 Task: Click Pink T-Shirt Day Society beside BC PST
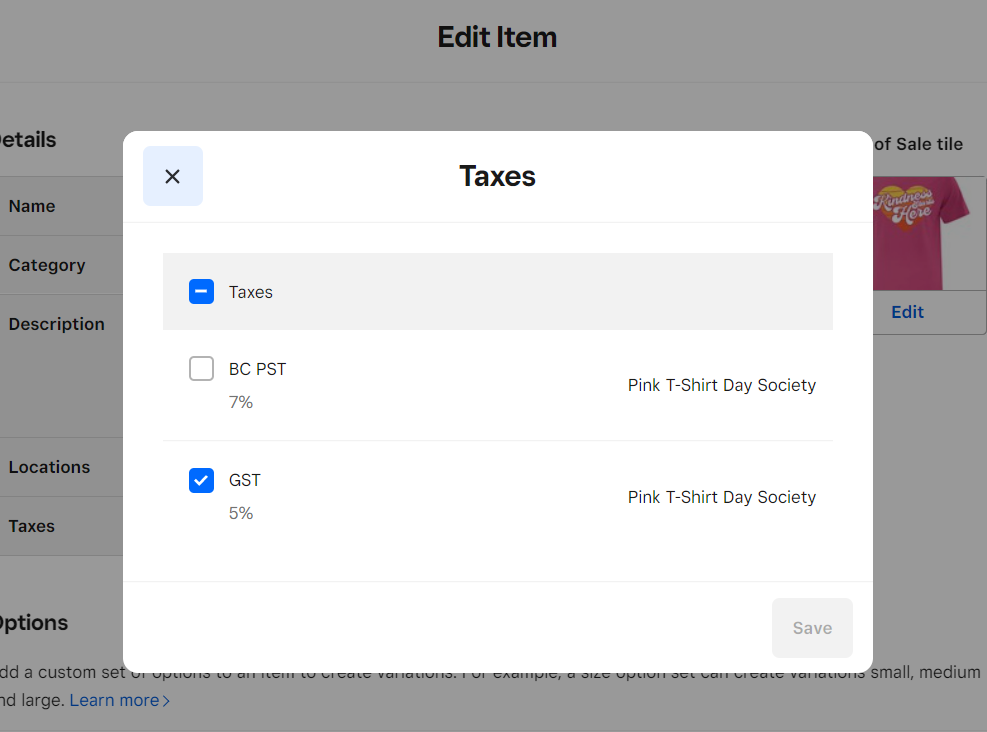(x=721, y=385)
